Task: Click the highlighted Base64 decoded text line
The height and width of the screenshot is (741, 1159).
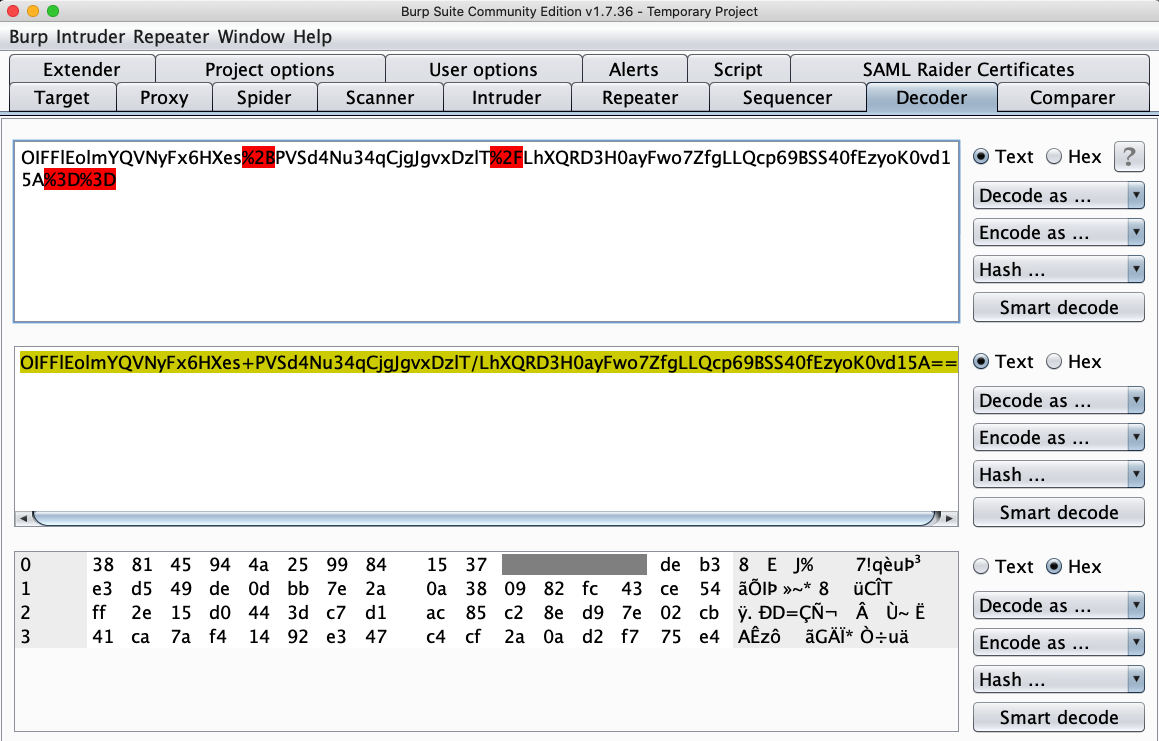Action: (489, 363)
